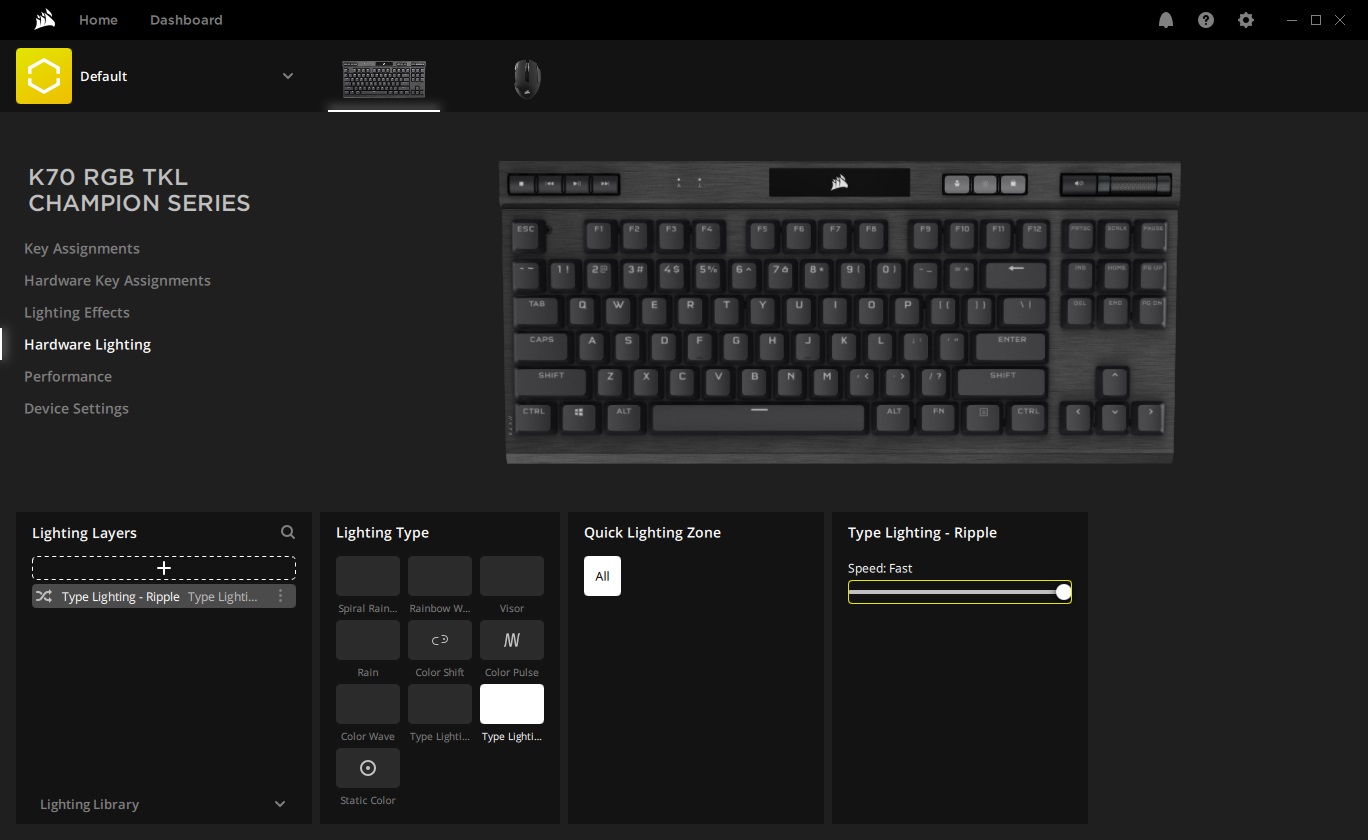Click the keyboard's profile switch button

click(957, 184)
